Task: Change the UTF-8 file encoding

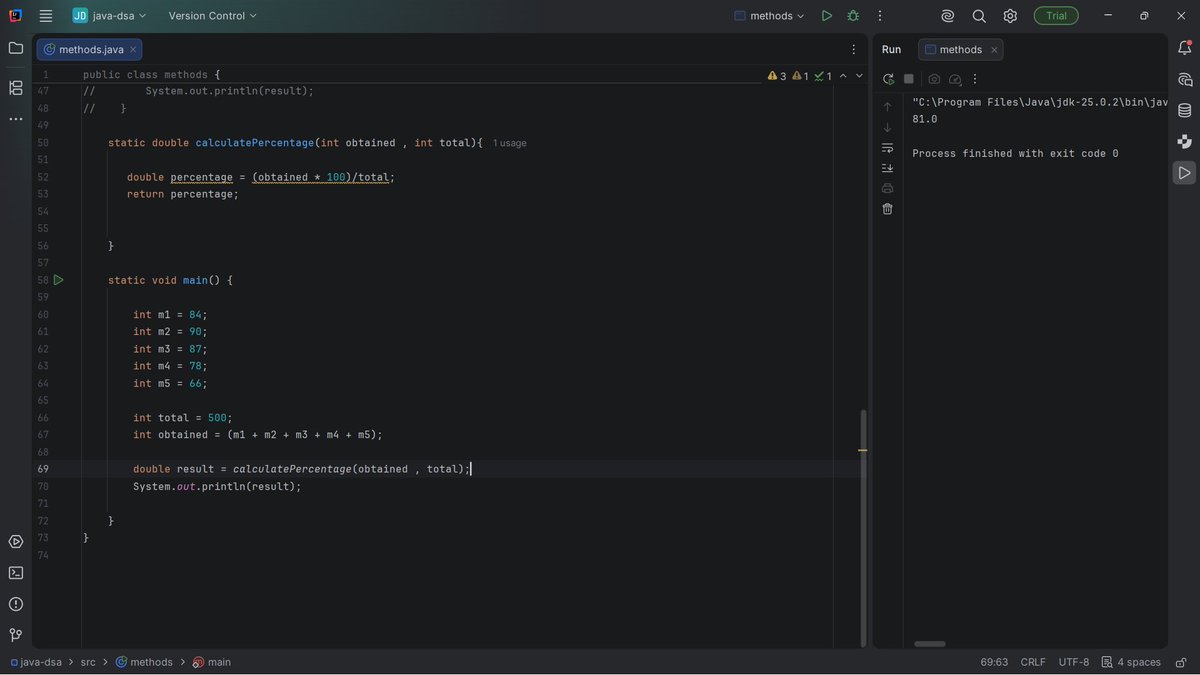Action: 1073,662
